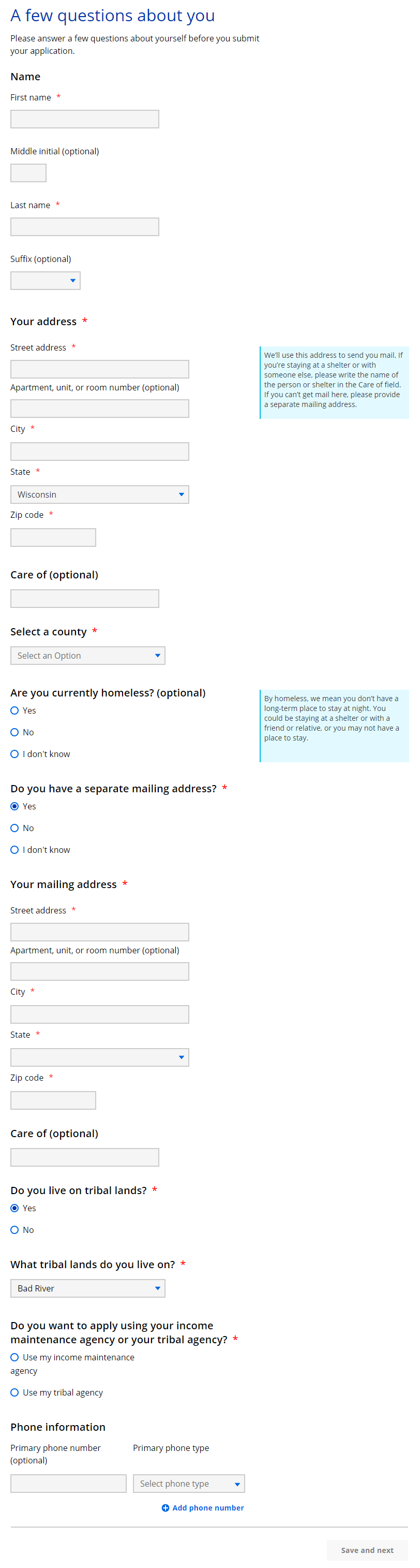Image resolution: width=420 pixels, height=1568 pixels.
Task: Select No for living on tribal lands
Action: point(14,1229)
